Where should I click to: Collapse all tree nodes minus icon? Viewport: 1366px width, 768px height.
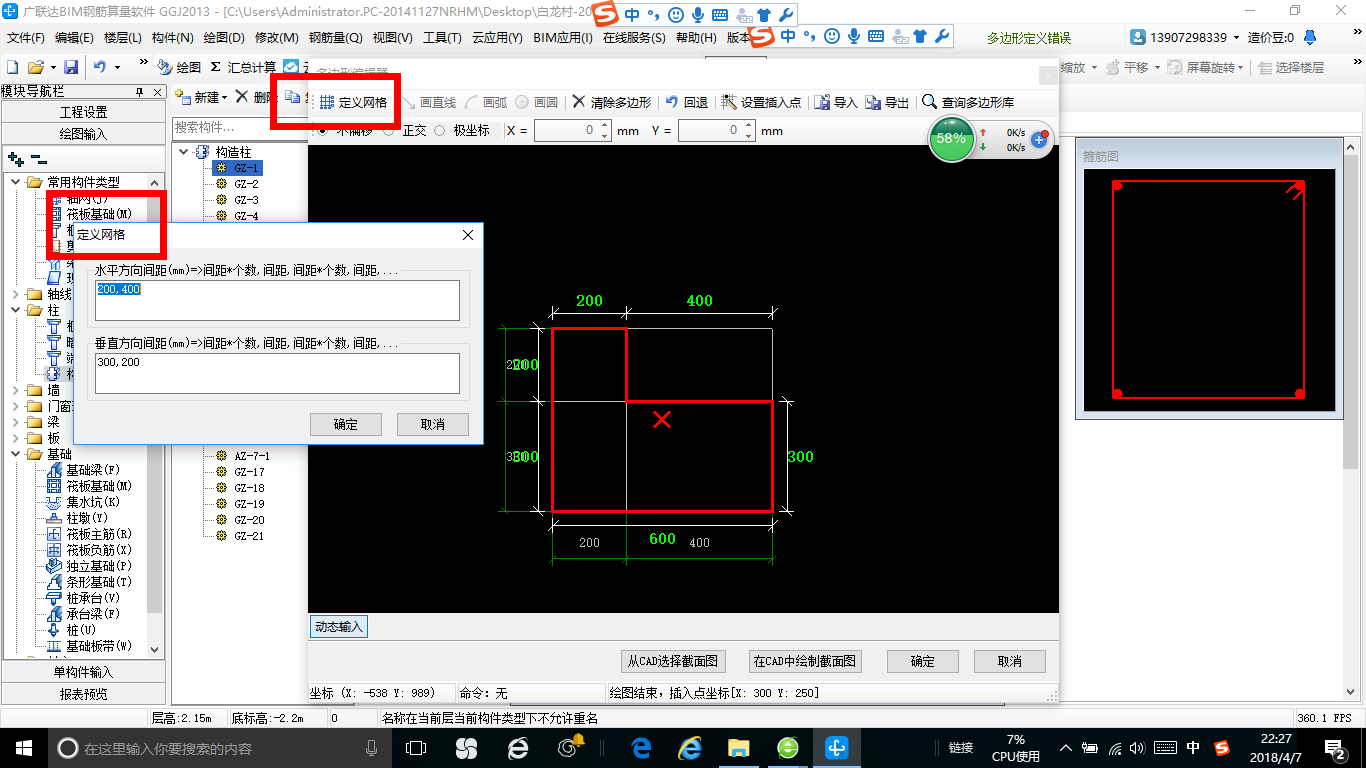point(39,159)
